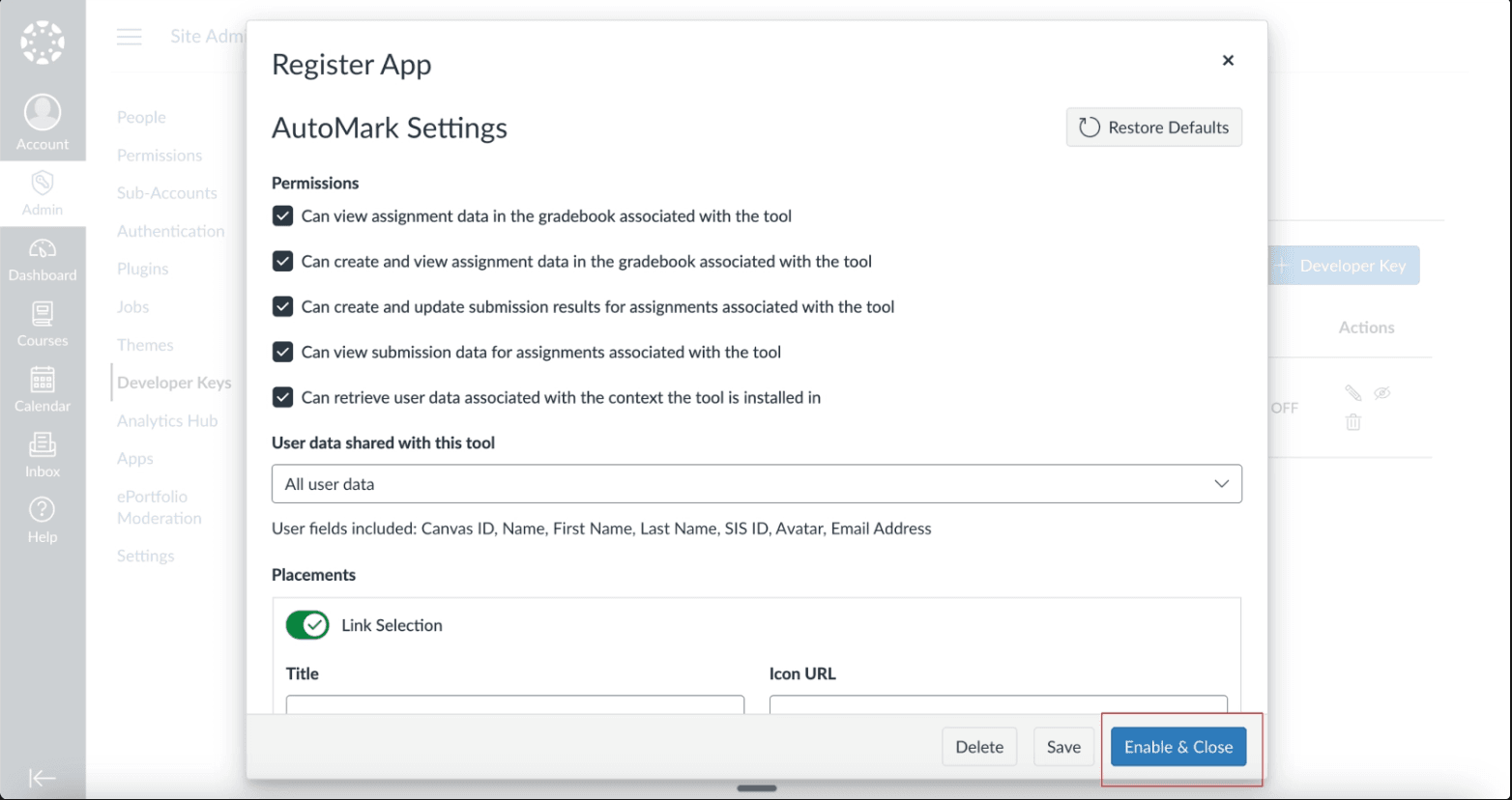Viewport: 1512px width, 800px height.
Task: Disable 'Can retrieve user data' permission
Action: point(282,397)
